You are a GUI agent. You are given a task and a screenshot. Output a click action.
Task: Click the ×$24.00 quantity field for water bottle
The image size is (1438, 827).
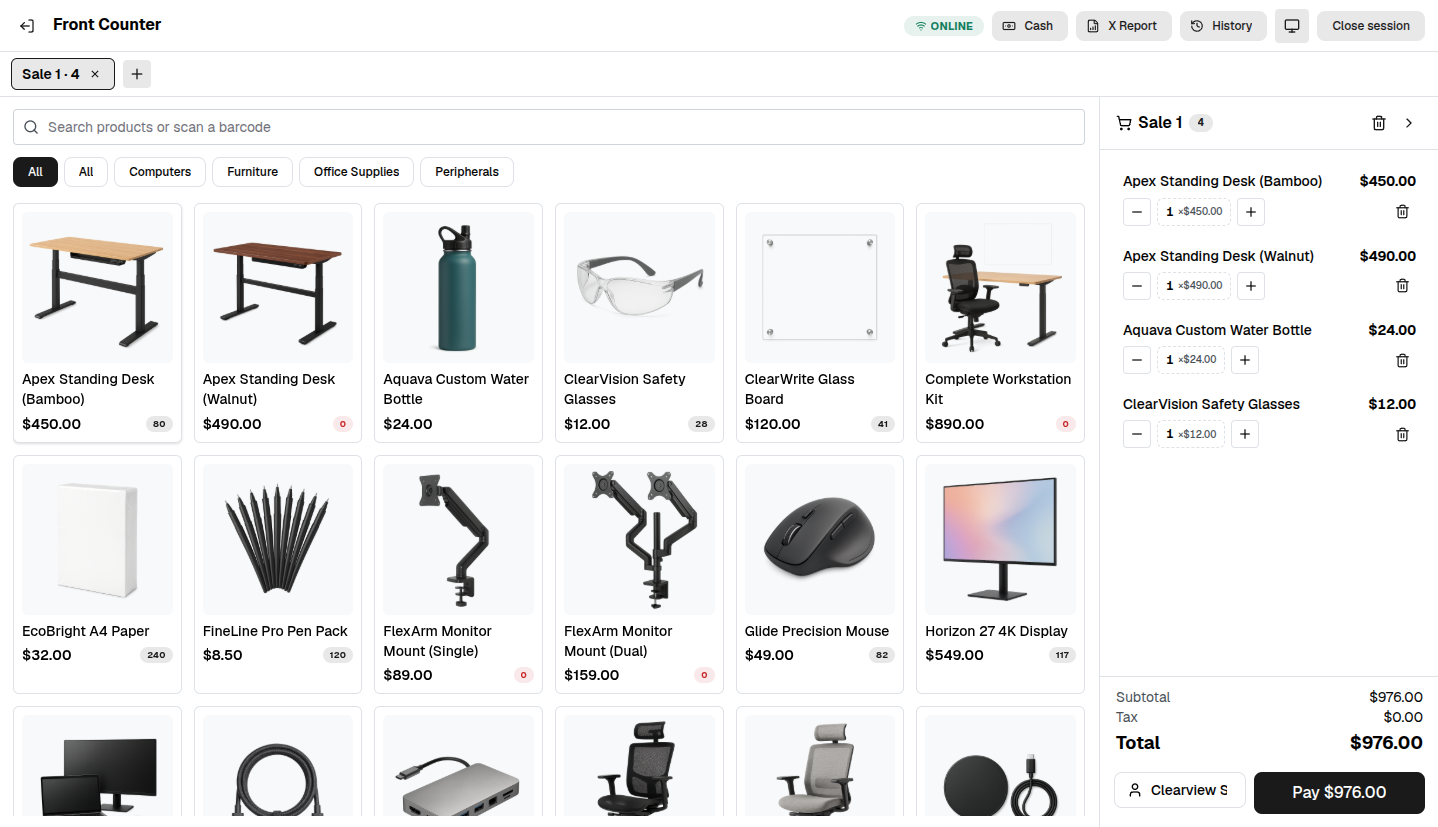click(1191, 360)
